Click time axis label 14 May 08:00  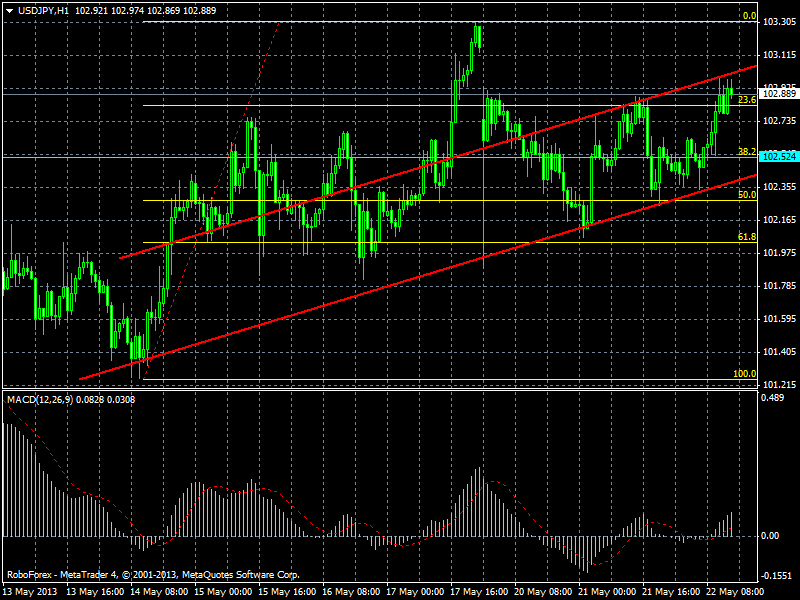[159, 592]
